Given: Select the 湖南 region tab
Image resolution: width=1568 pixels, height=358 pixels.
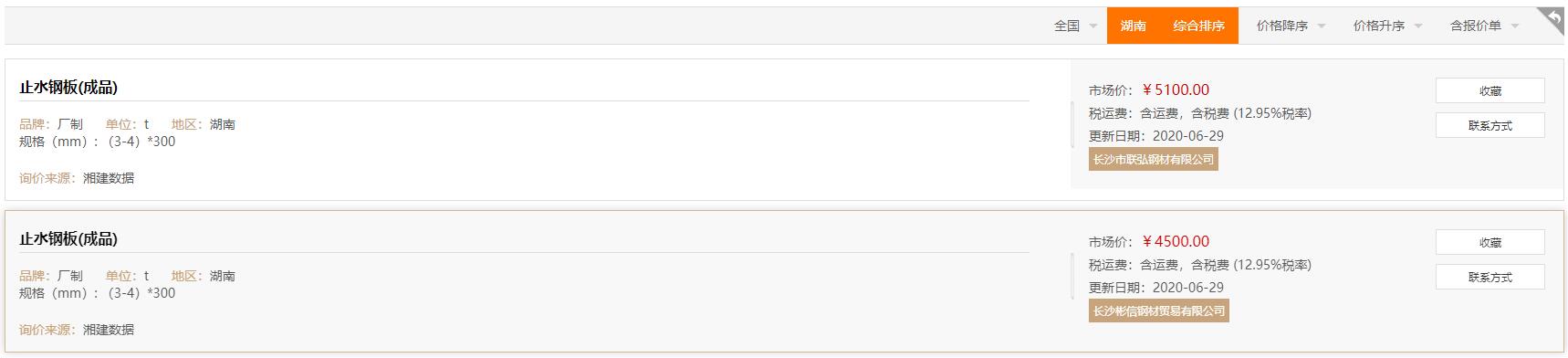Looking at the screenshot, I should (1134, 26).
